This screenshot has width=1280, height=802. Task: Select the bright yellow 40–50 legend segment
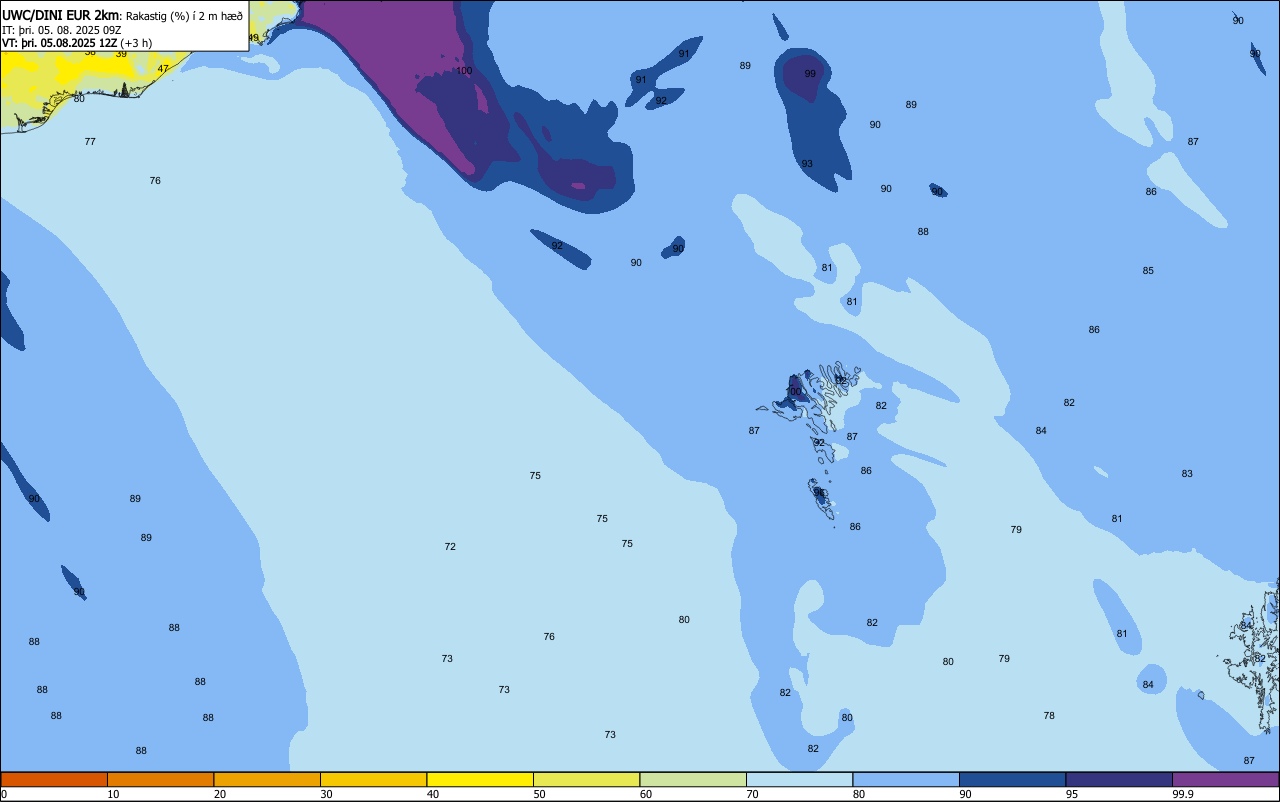point(480,779)
